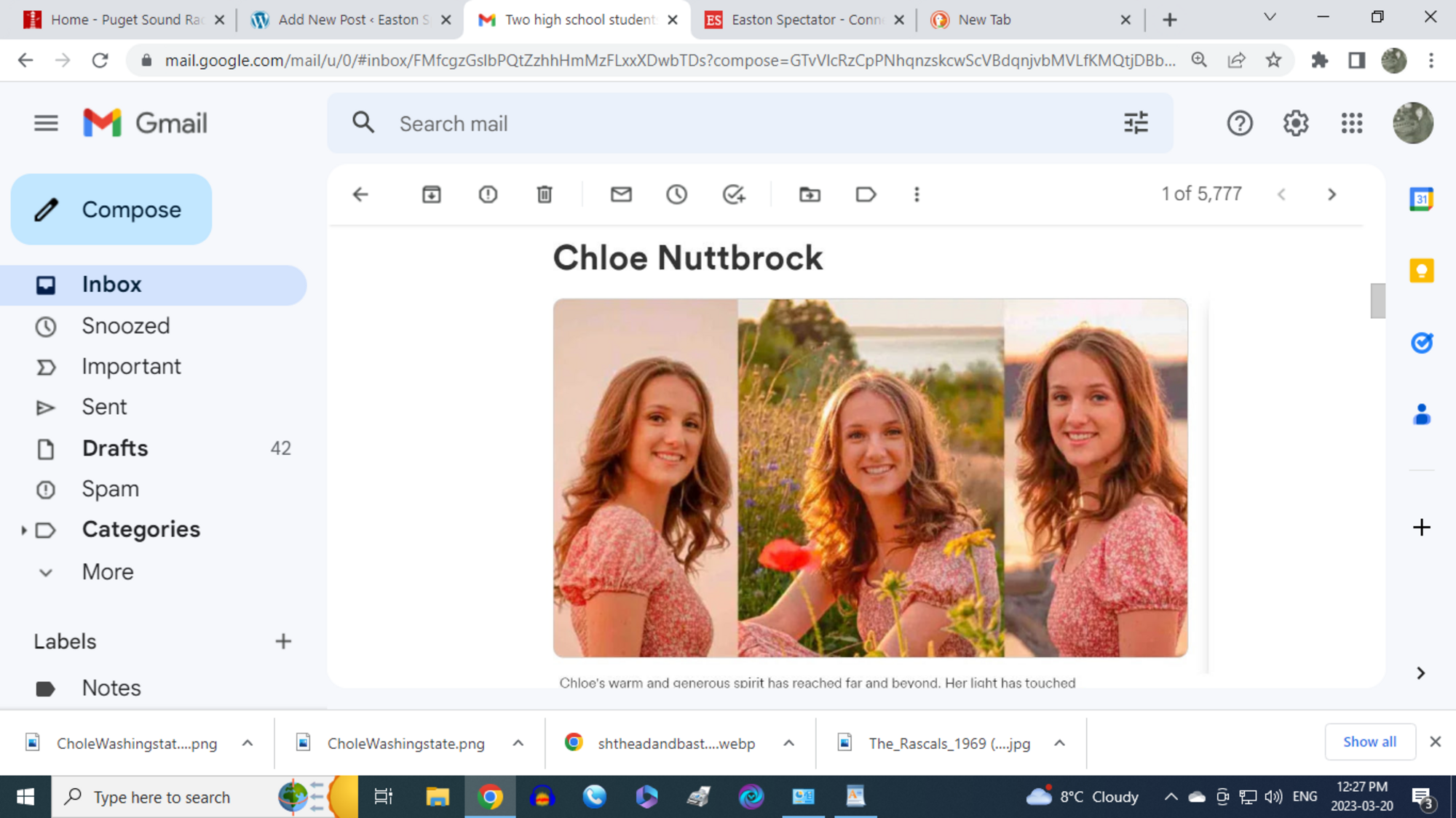Archive the open email
This screenshot has width=1456, height=818.
point(431,194)
